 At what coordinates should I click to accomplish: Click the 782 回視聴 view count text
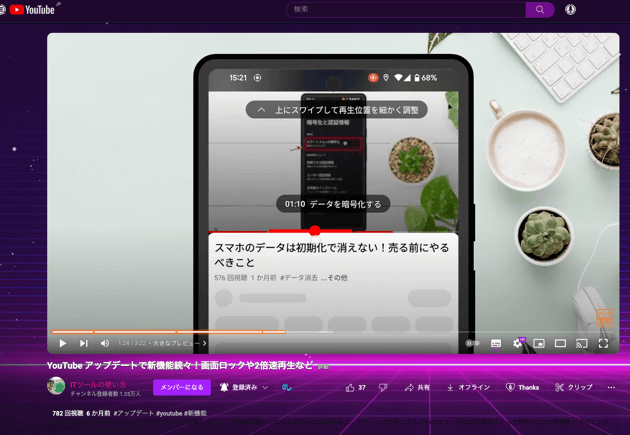[x=68, y=413]
